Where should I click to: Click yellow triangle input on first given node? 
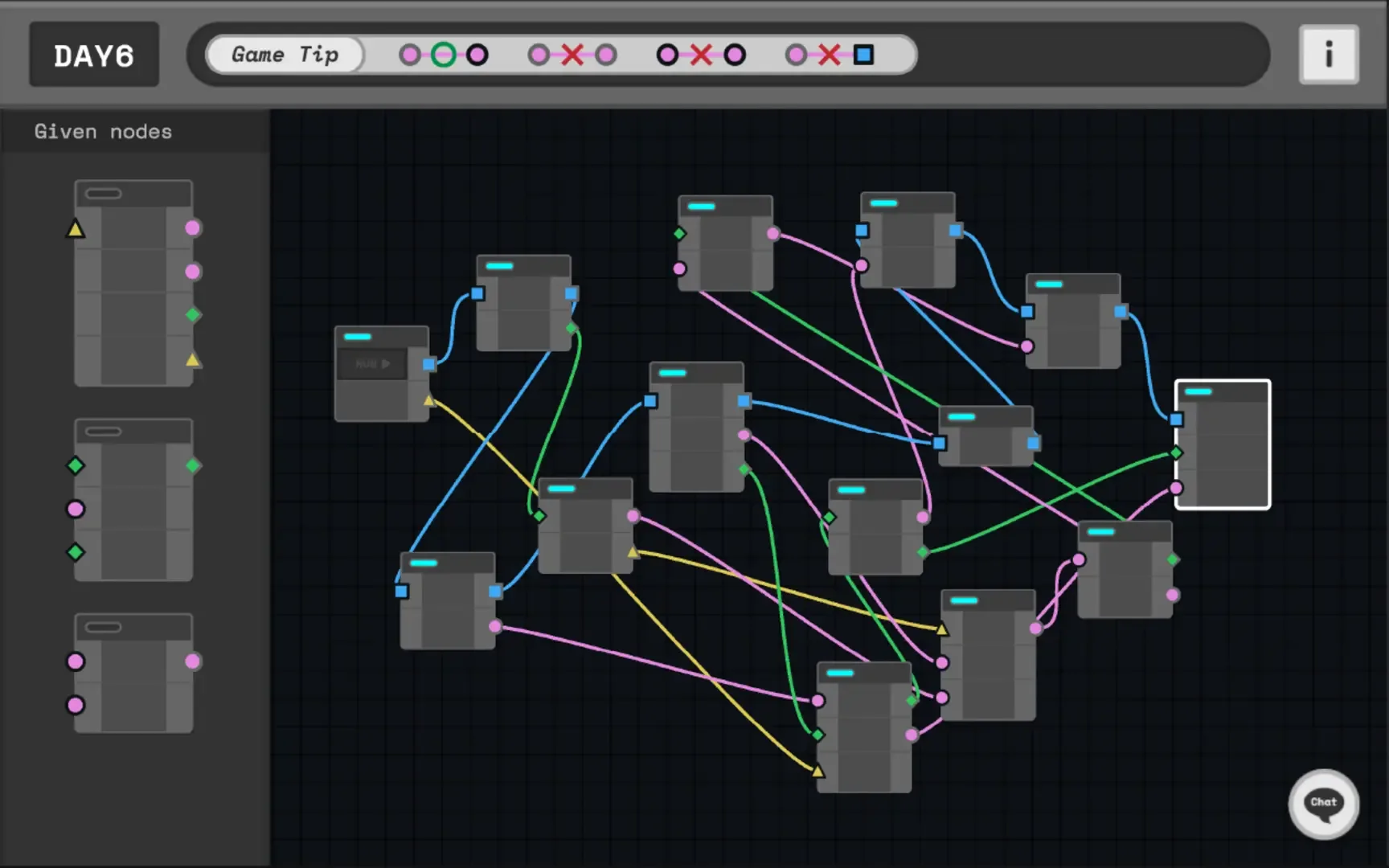[76, 229]
